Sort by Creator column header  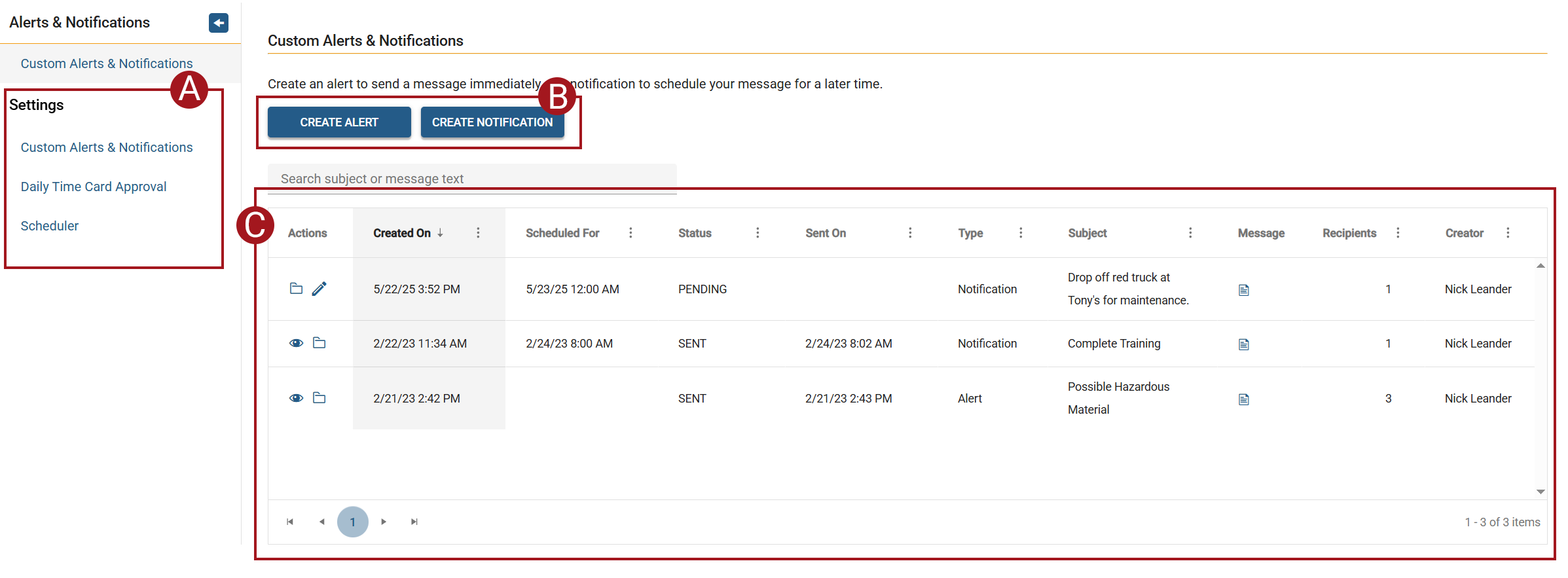pos(1465,233)
